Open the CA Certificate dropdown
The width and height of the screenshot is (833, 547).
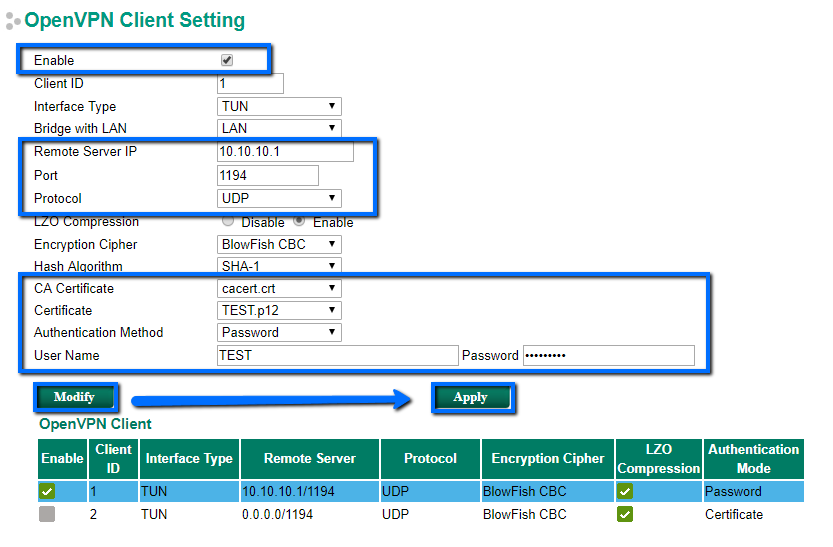[279, 289]
